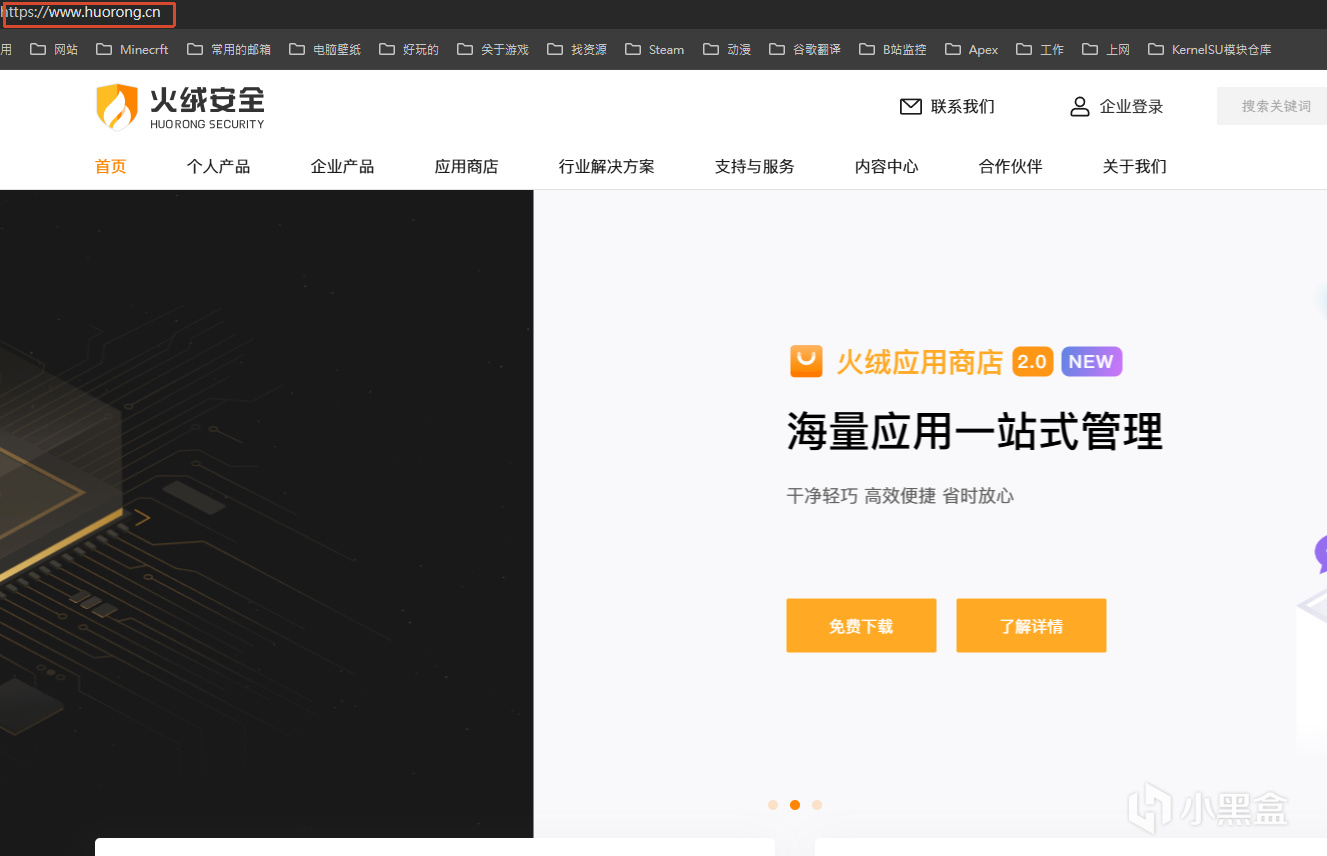This screenshot has width=1327, height=856.
Task: Open the B站监控 bookmark folder
Action: point(893,49)
